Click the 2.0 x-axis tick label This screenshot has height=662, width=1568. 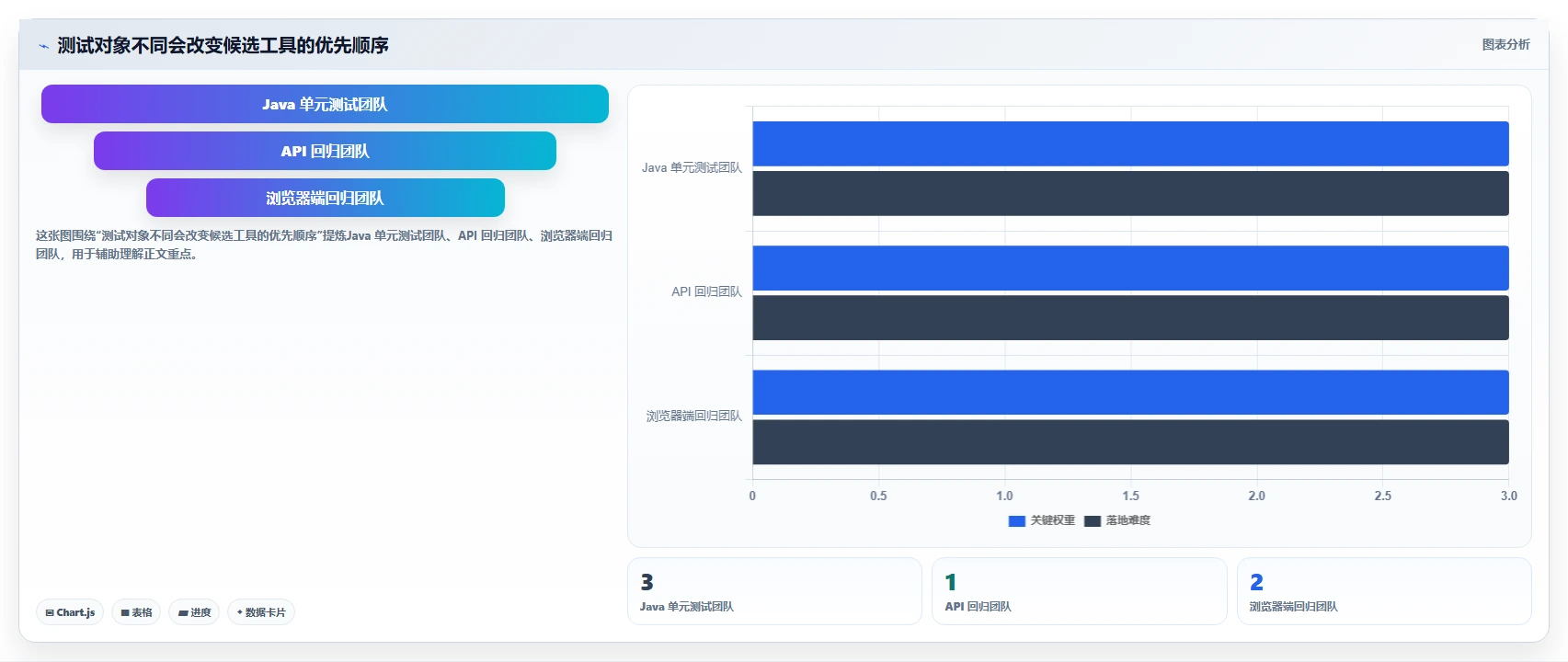(1256, 496)
